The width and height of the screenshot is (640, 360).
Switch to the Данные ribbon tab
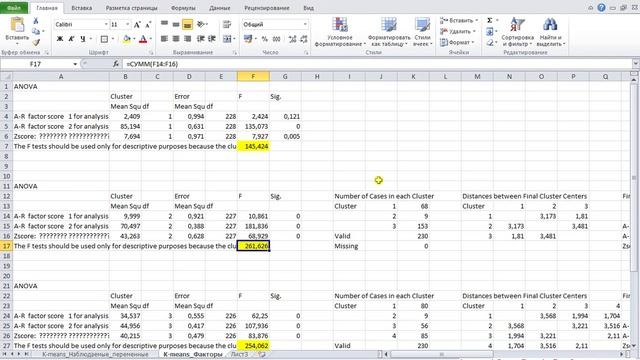pyautogui.click(x=220, y=8)
